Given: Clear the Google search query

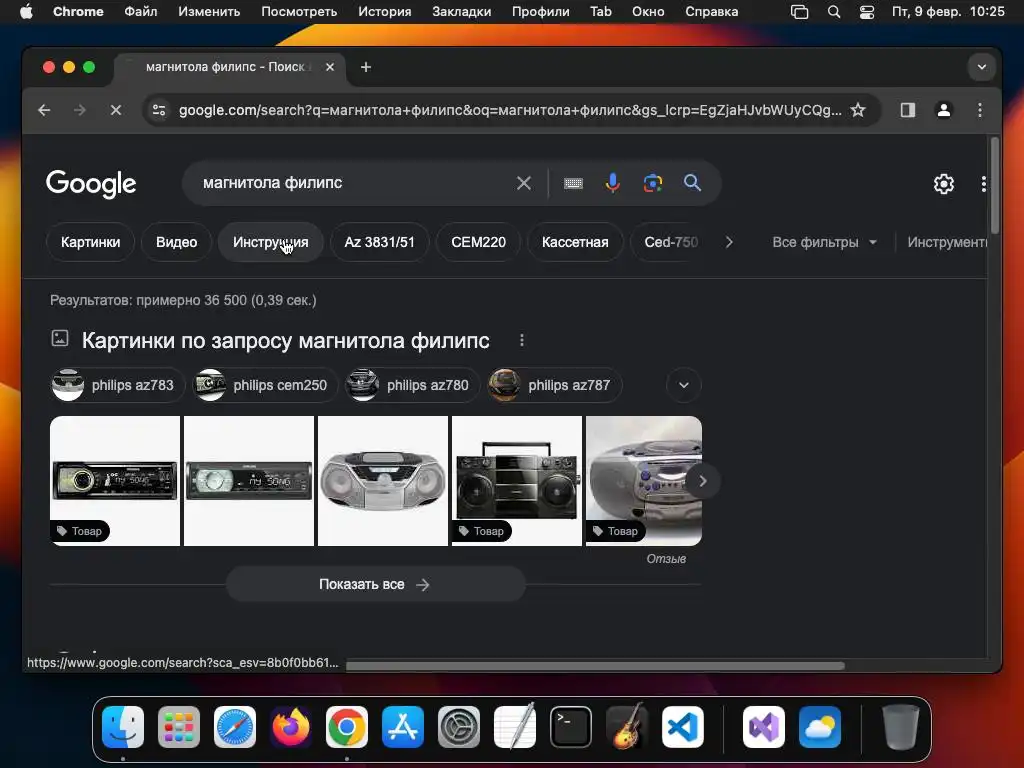Looking at the screenshot, I should tap(524, 184).
